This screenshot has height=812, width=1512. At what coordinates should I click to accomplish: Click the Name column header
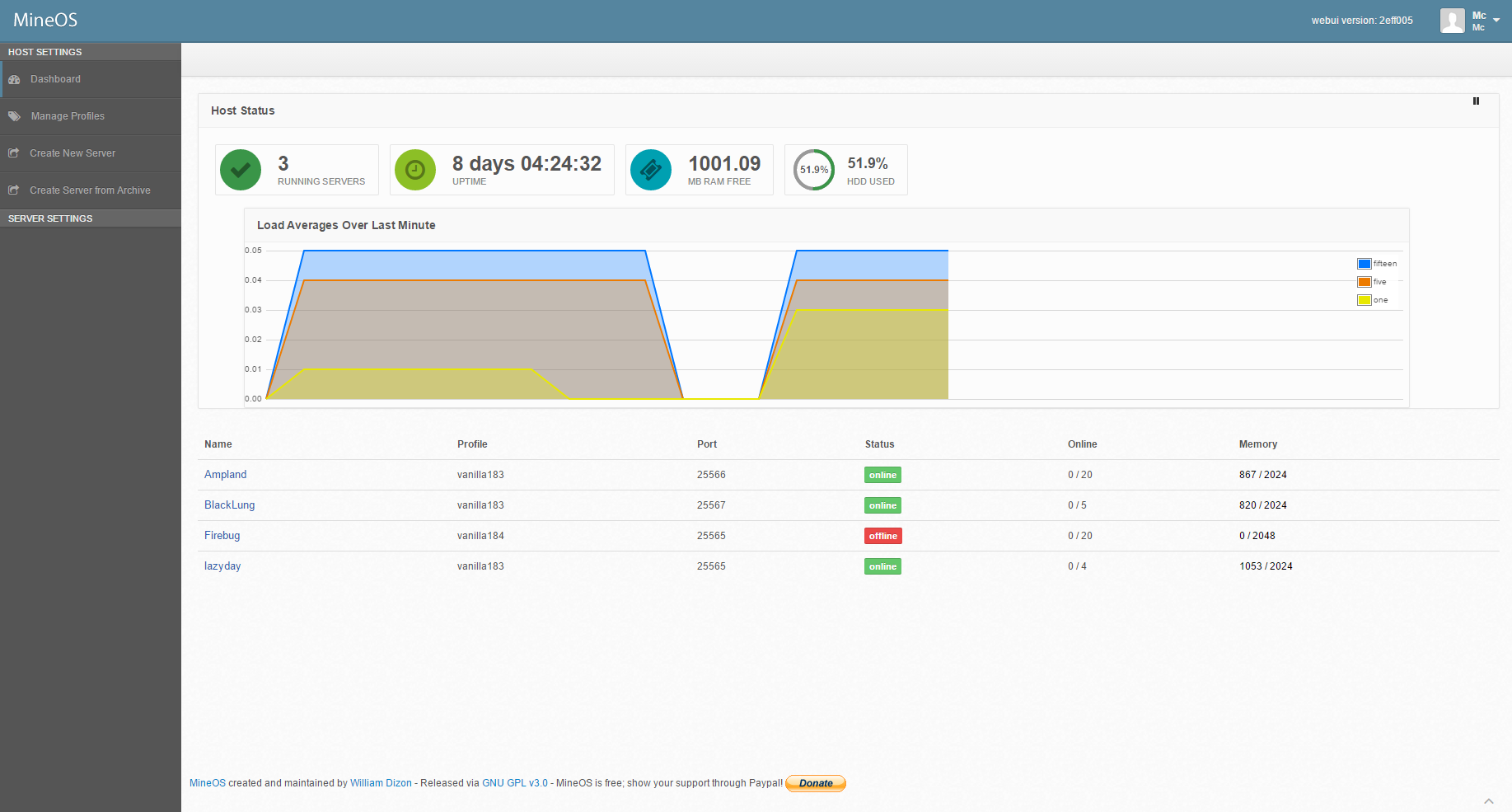[218, 444]
